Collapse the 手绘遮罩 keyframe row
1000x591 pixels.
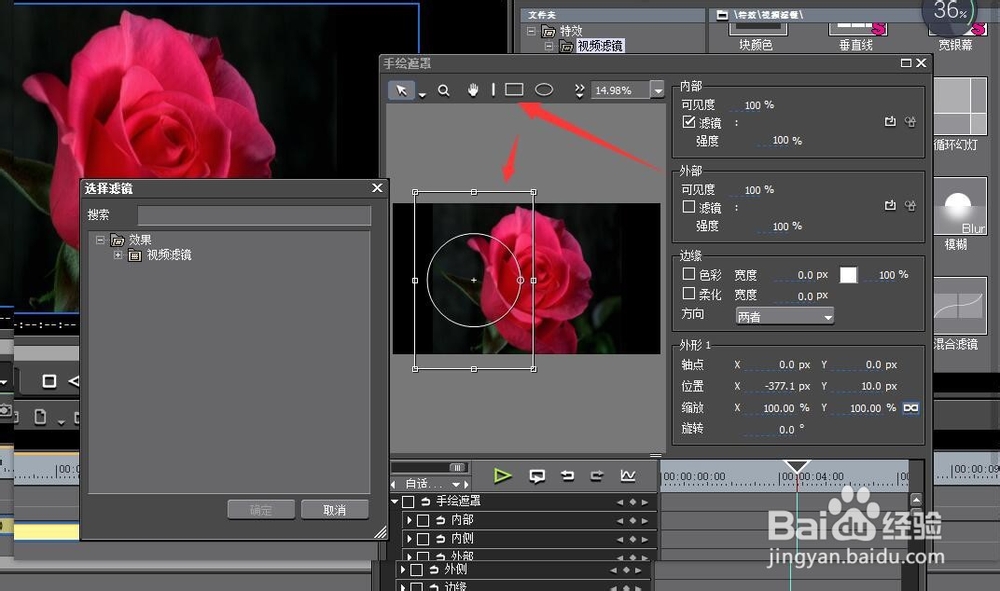pos(395,502)
